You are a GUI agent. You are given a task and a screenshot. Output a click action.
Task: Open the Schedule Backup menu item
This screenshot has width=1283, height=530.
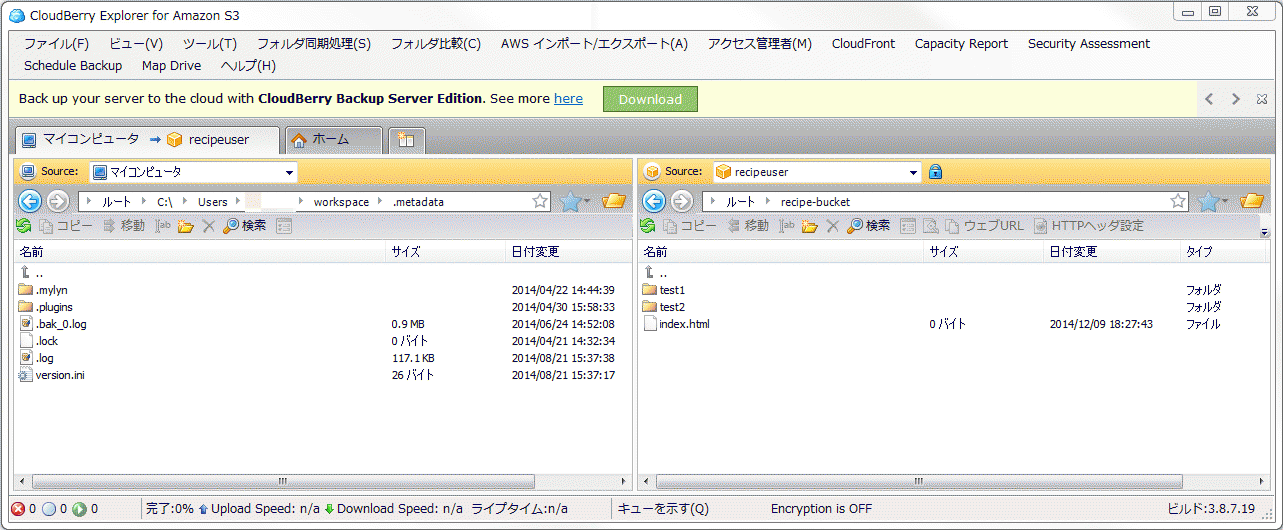73,66
